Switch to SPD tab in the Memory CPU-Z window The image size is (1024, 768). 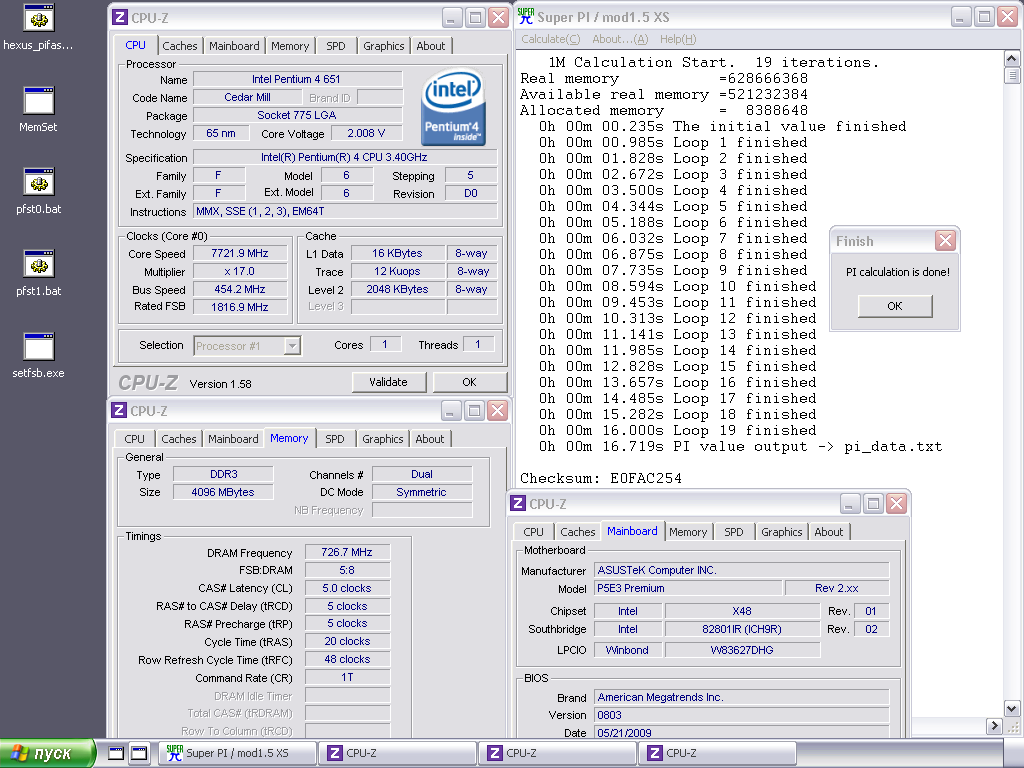(335, 439)
